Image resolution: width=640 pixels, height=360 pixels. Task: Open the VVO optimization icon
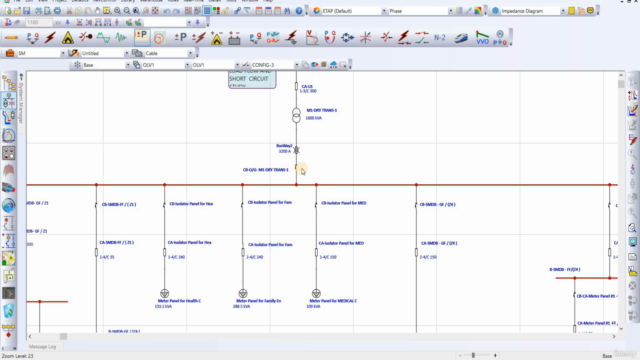click(482, 38)
